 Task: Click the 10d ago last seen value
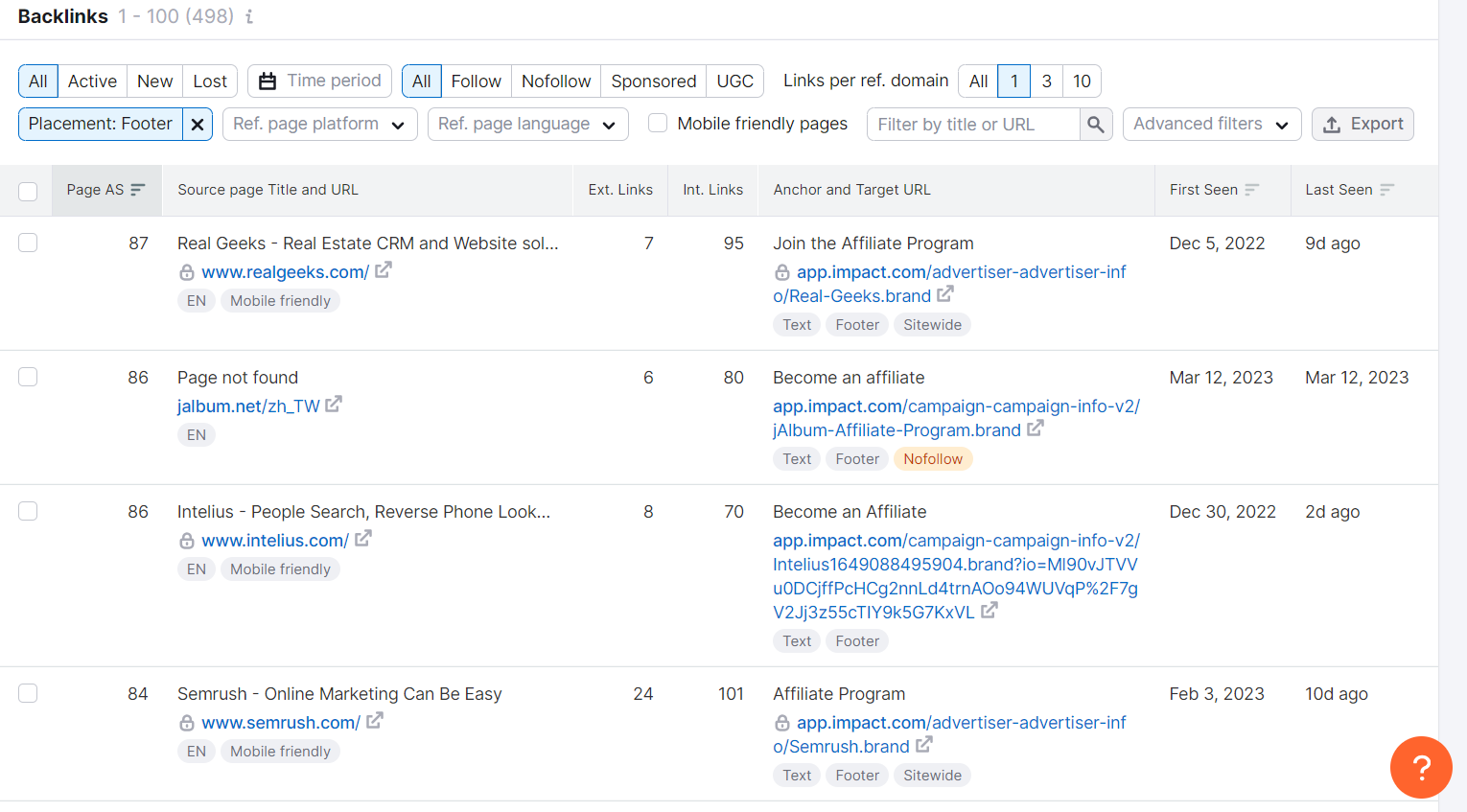[1337, 694]
